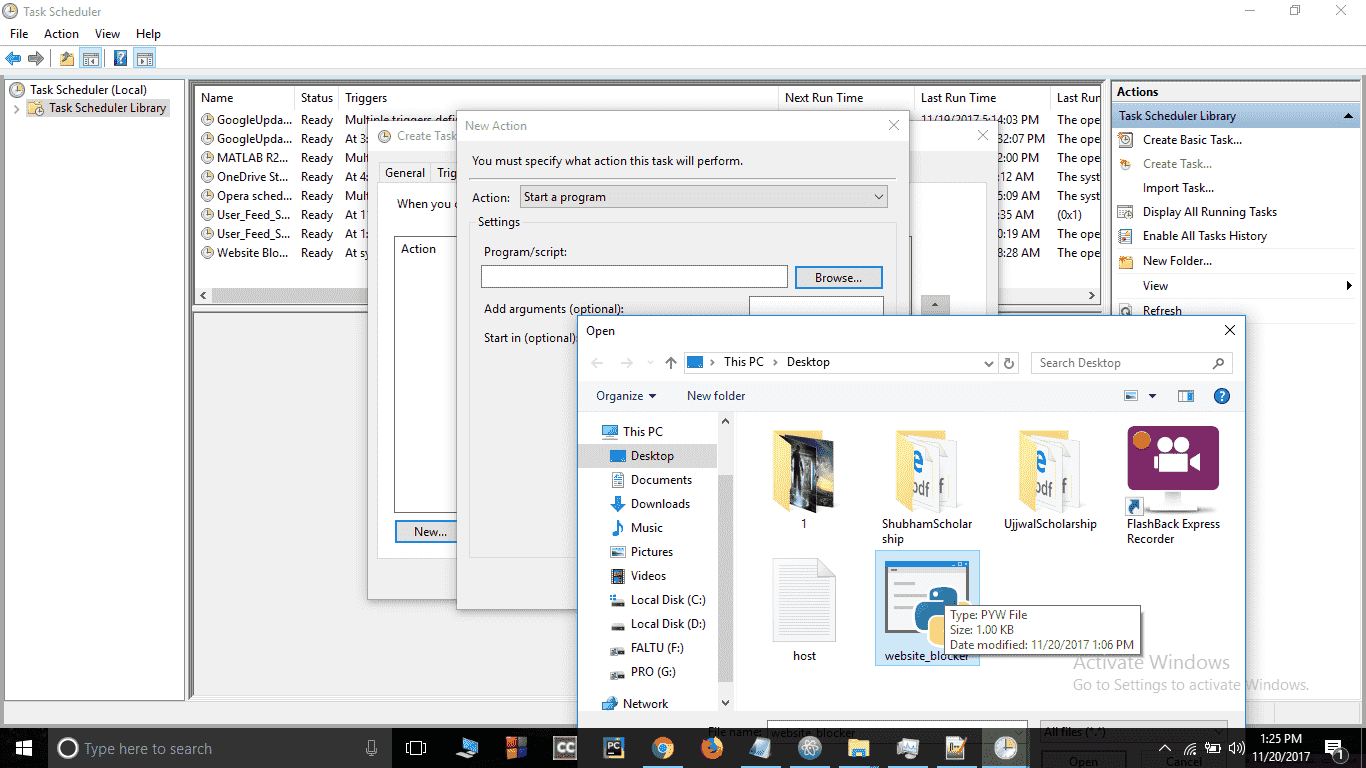Click Create Basic Task in Actions pane

1192,140
